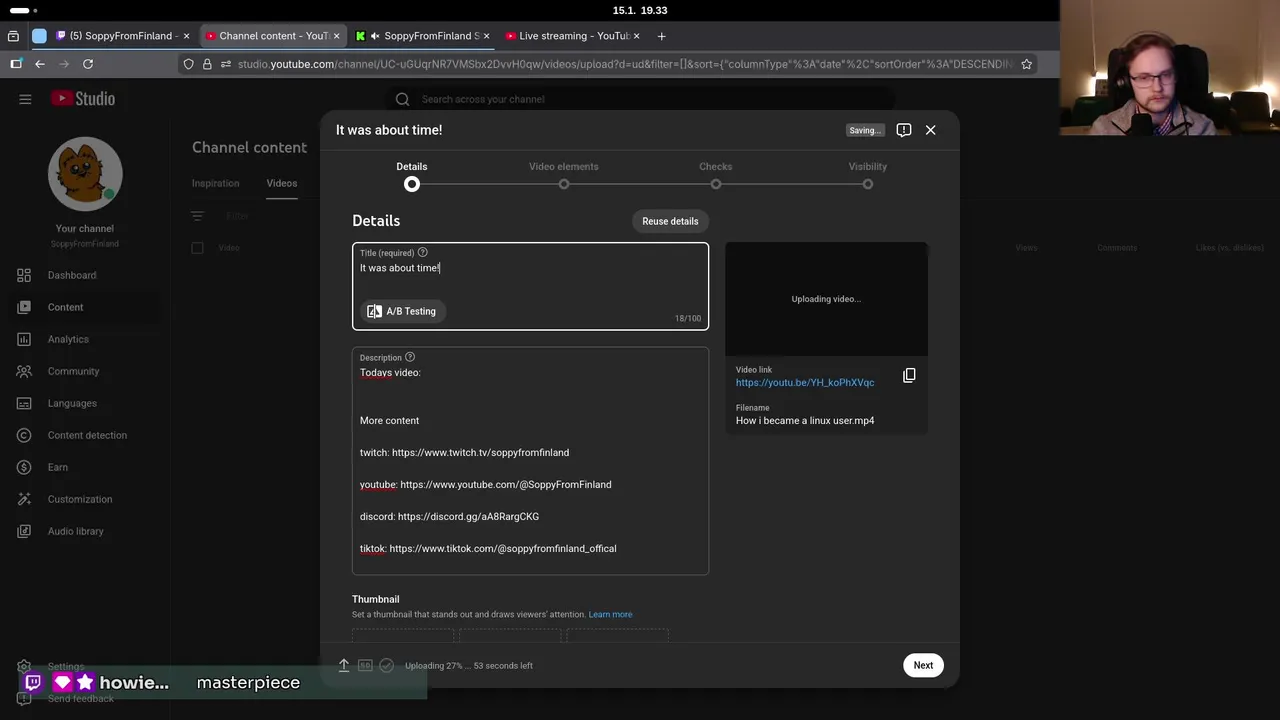
Task: Click the Settings gear icon
Action: click(x=25, y=666)
